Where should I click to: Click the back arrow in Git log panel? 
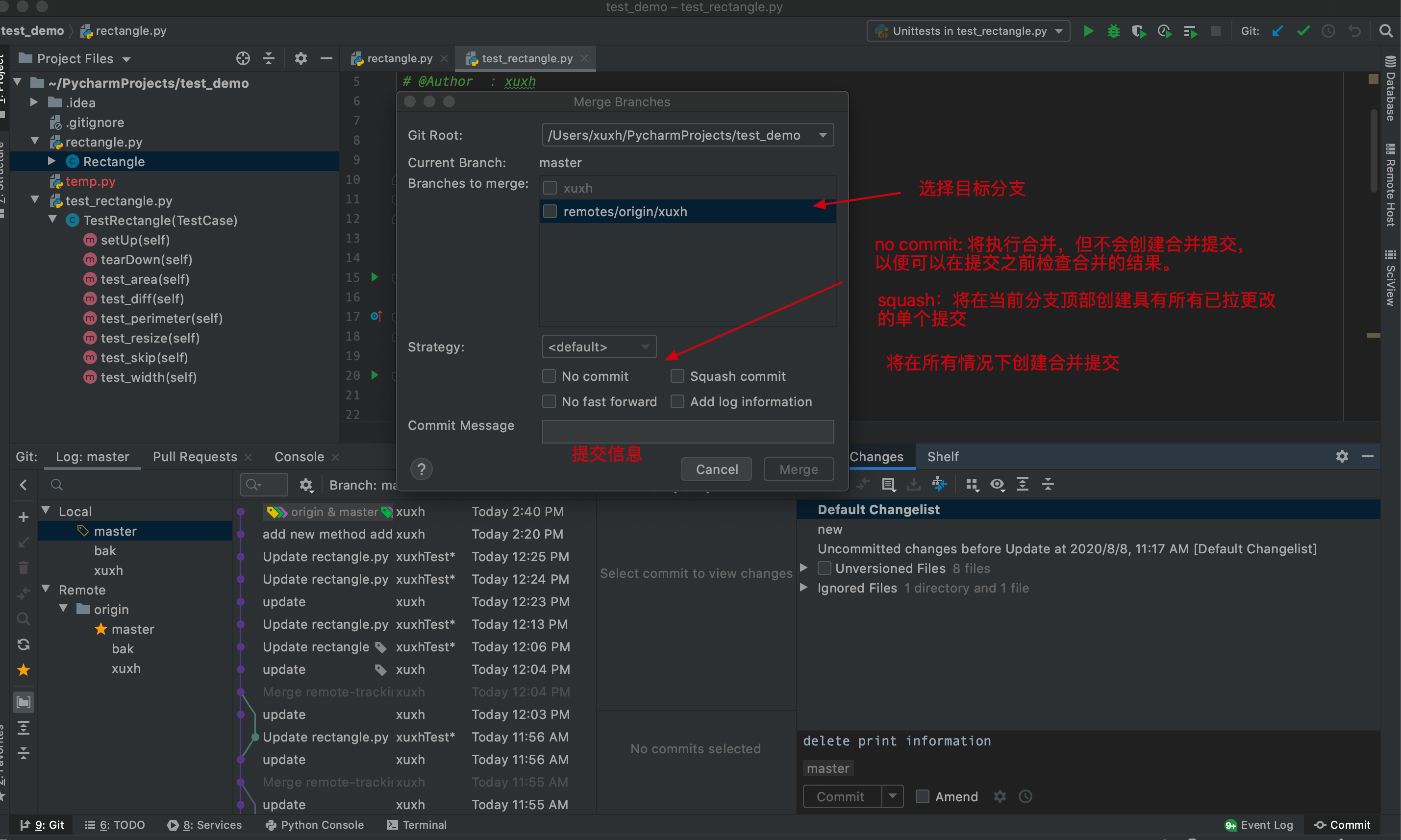coord(23,485)
